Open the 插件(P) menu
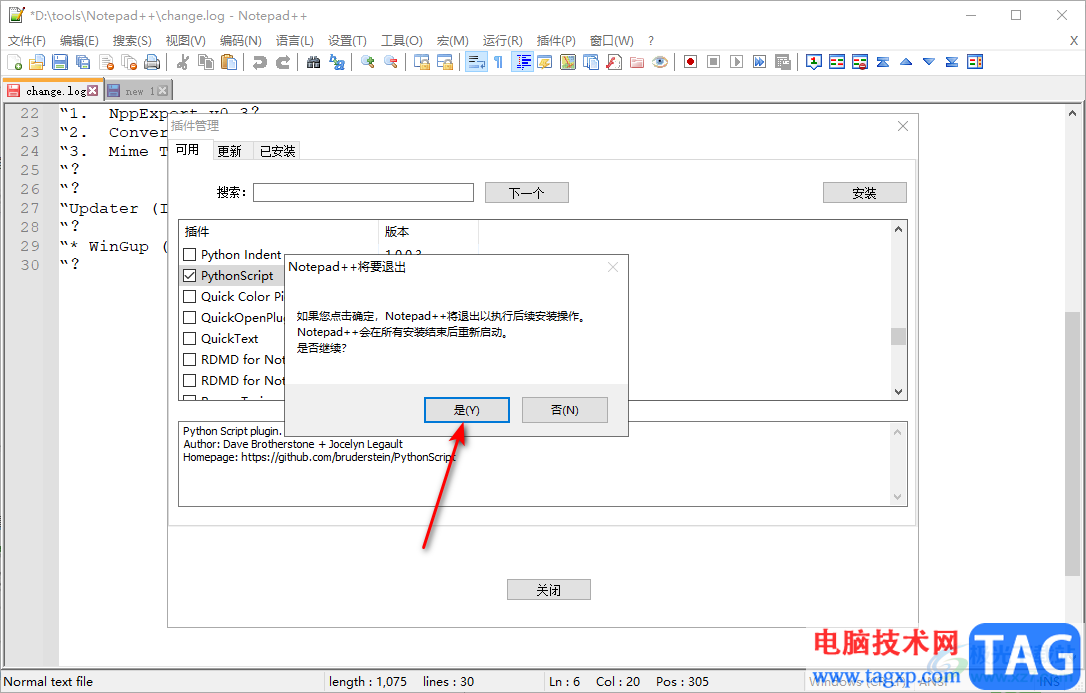This screenshot has height=693, width=1086. (556, 41)
